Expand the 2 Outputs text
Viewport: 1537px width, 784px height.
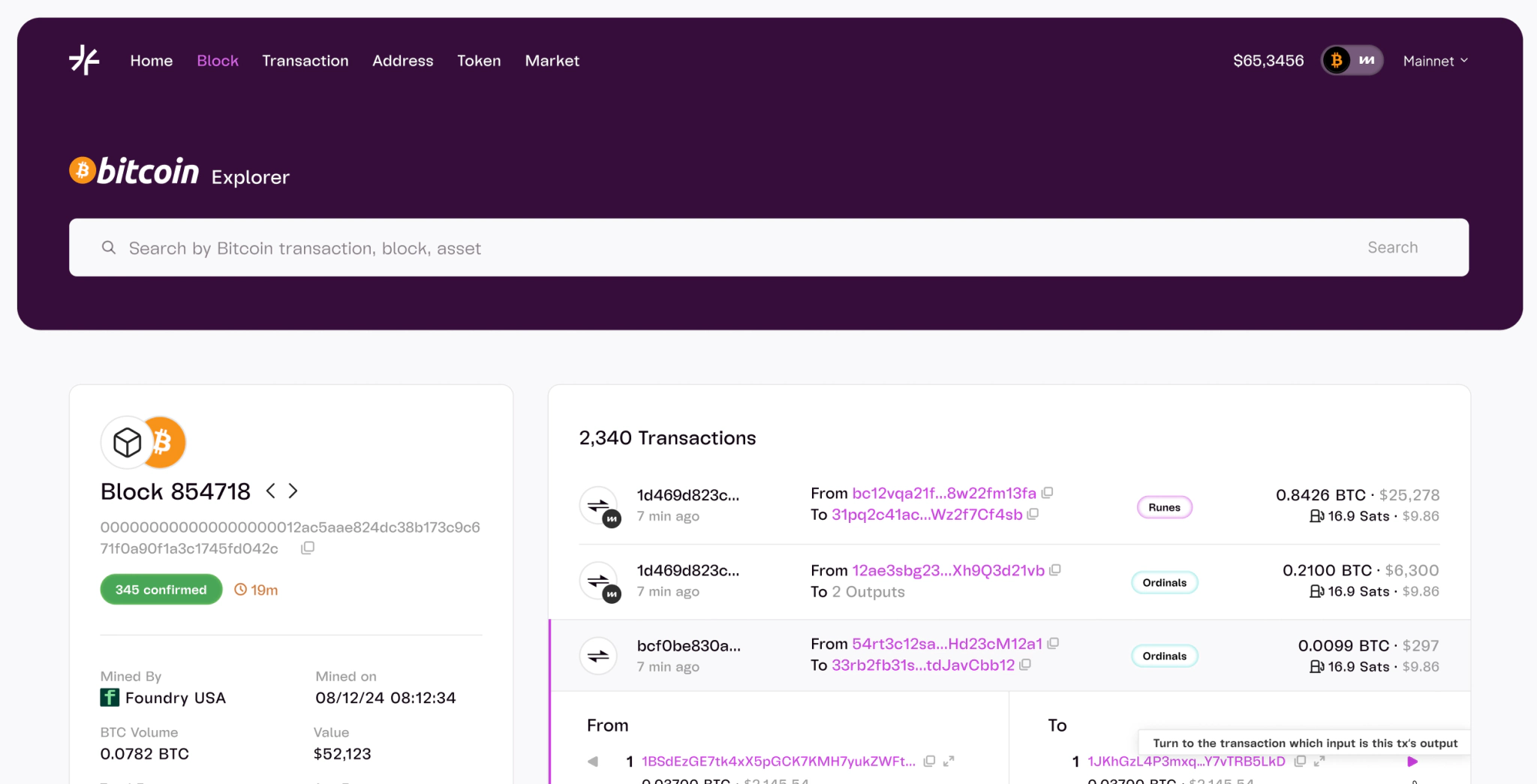tap(868, 592)
